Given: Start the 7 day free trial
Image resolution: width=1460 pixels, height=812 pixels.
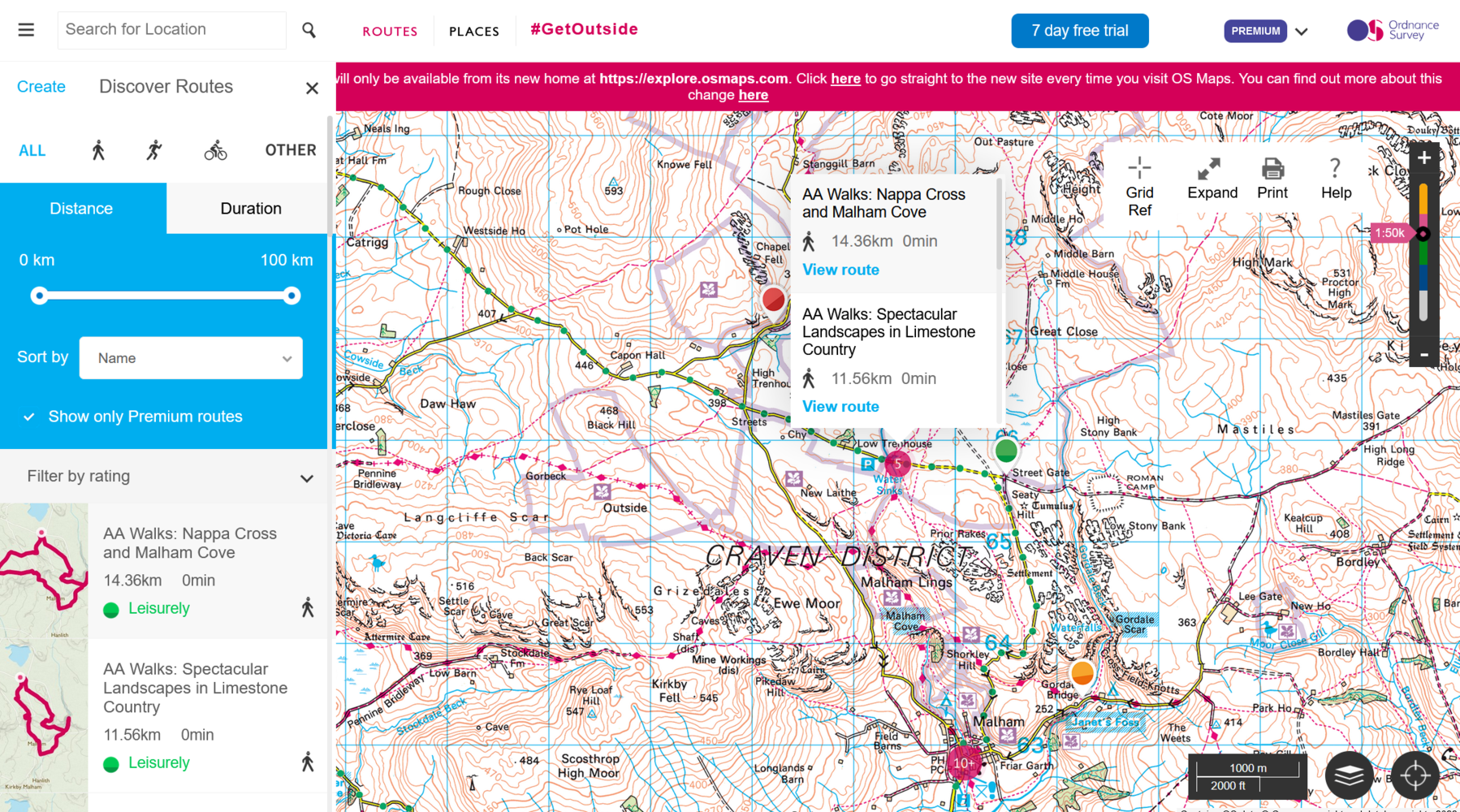Looking at the screenshot, I should click(x=1079, y=31).
